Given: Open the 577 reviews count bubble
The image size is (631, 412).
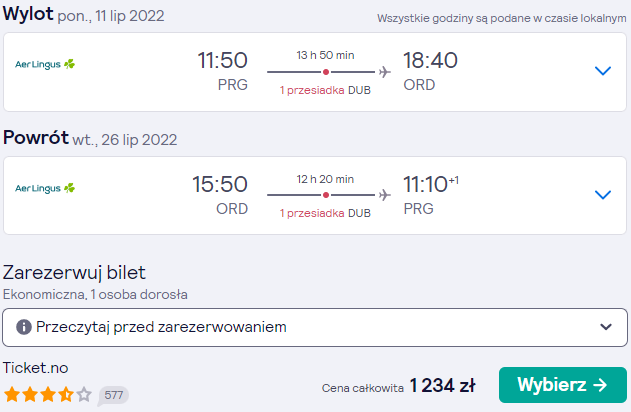Looking at the screenshot, I should point(113,396).
